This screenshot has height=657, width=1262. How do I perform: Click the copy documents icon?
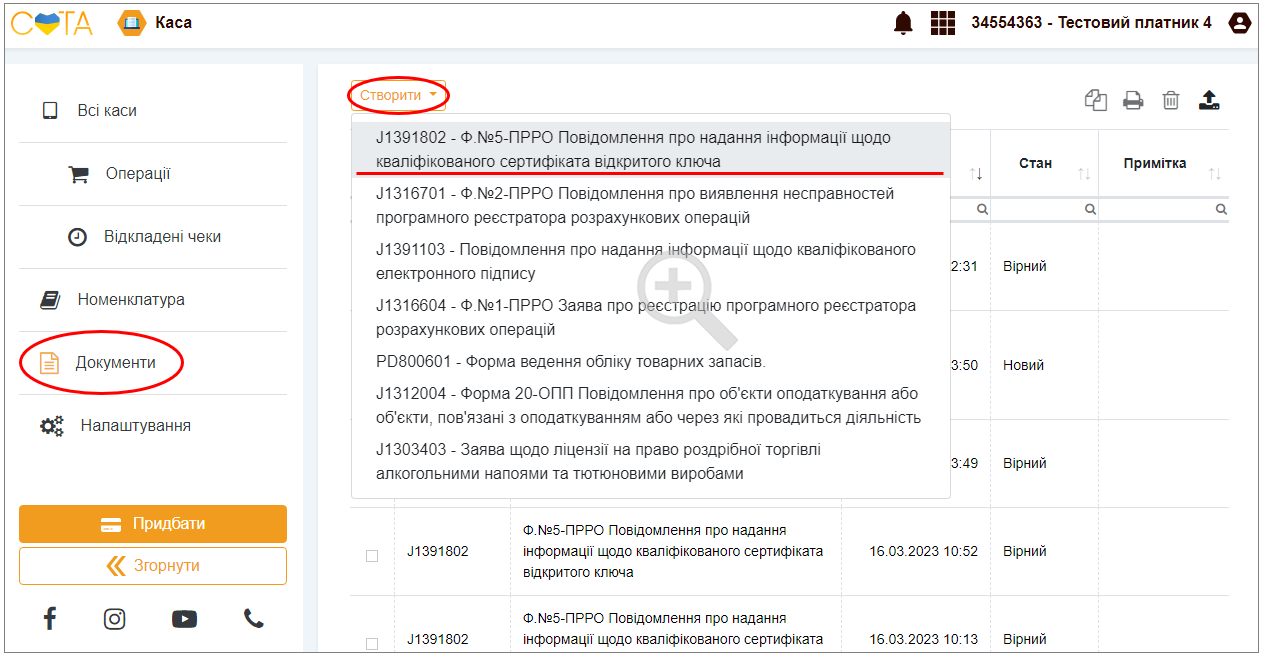1096,99
